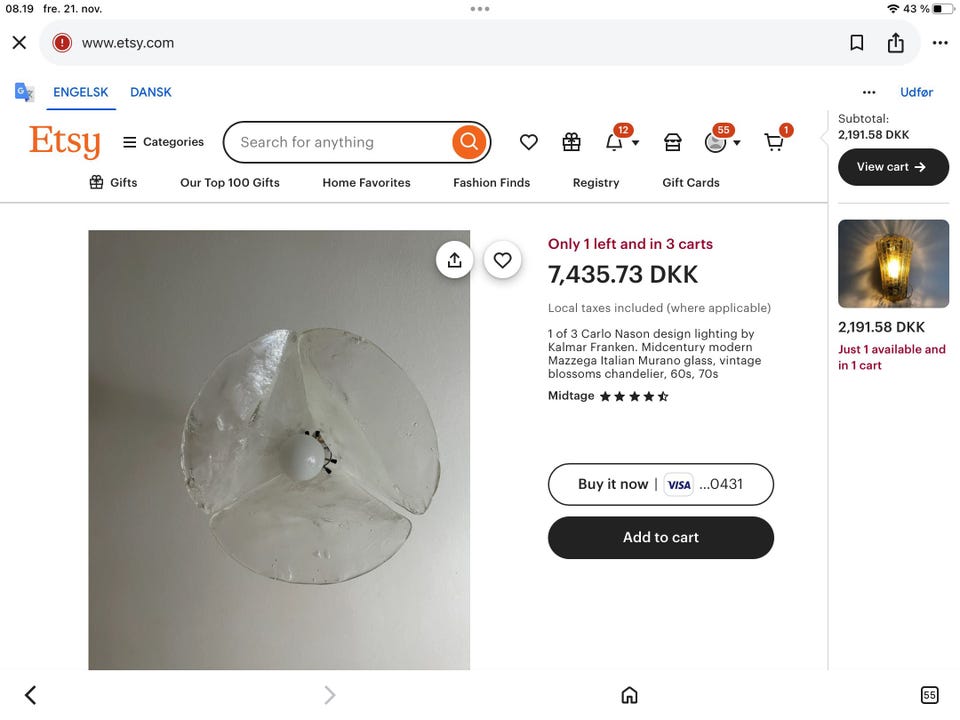This screenshot has width=960, height=720.
Task: Open Etsy favorites heart in header
Action: coord(529,143)
